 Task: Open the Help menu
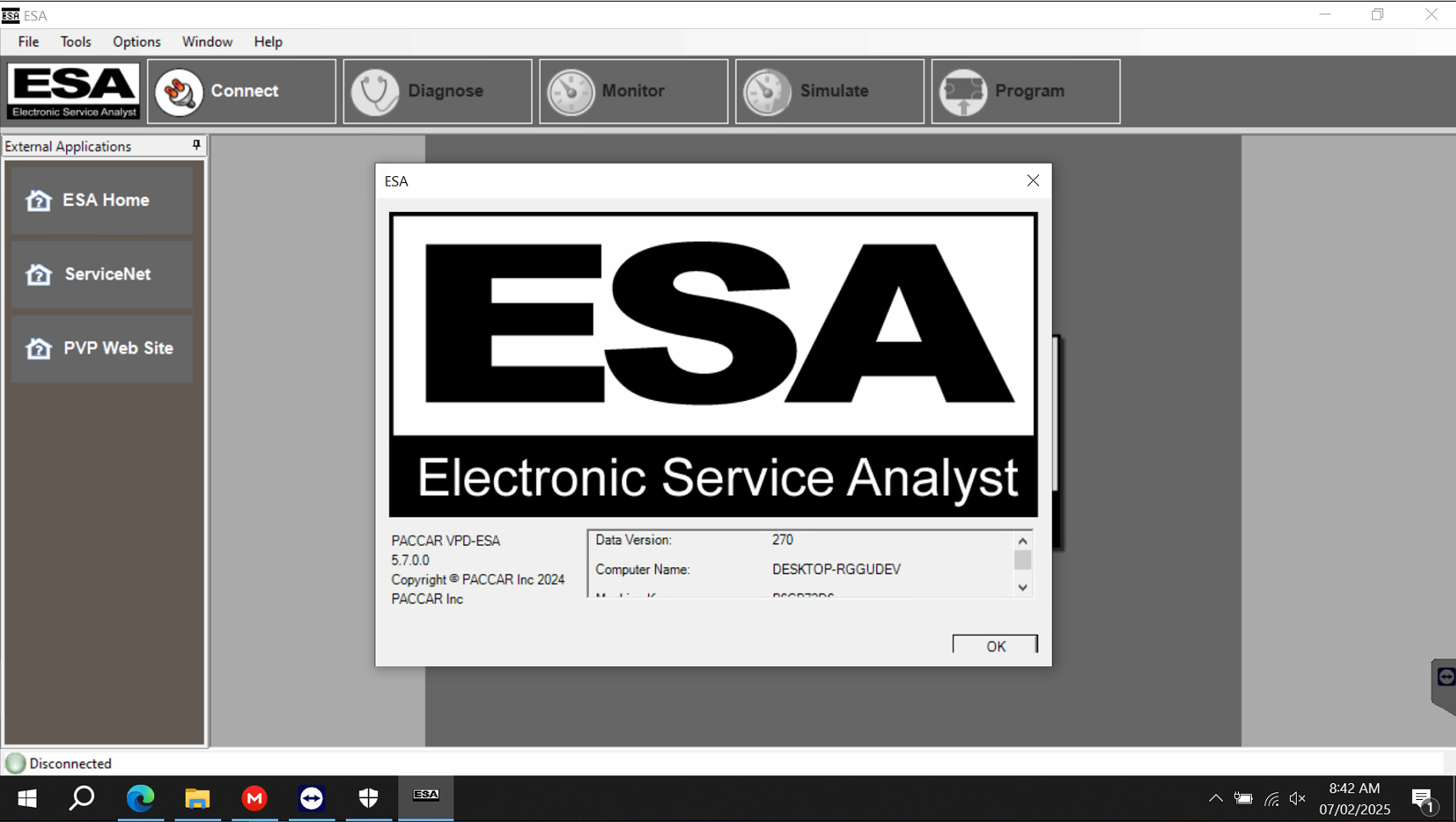(268, 42)
